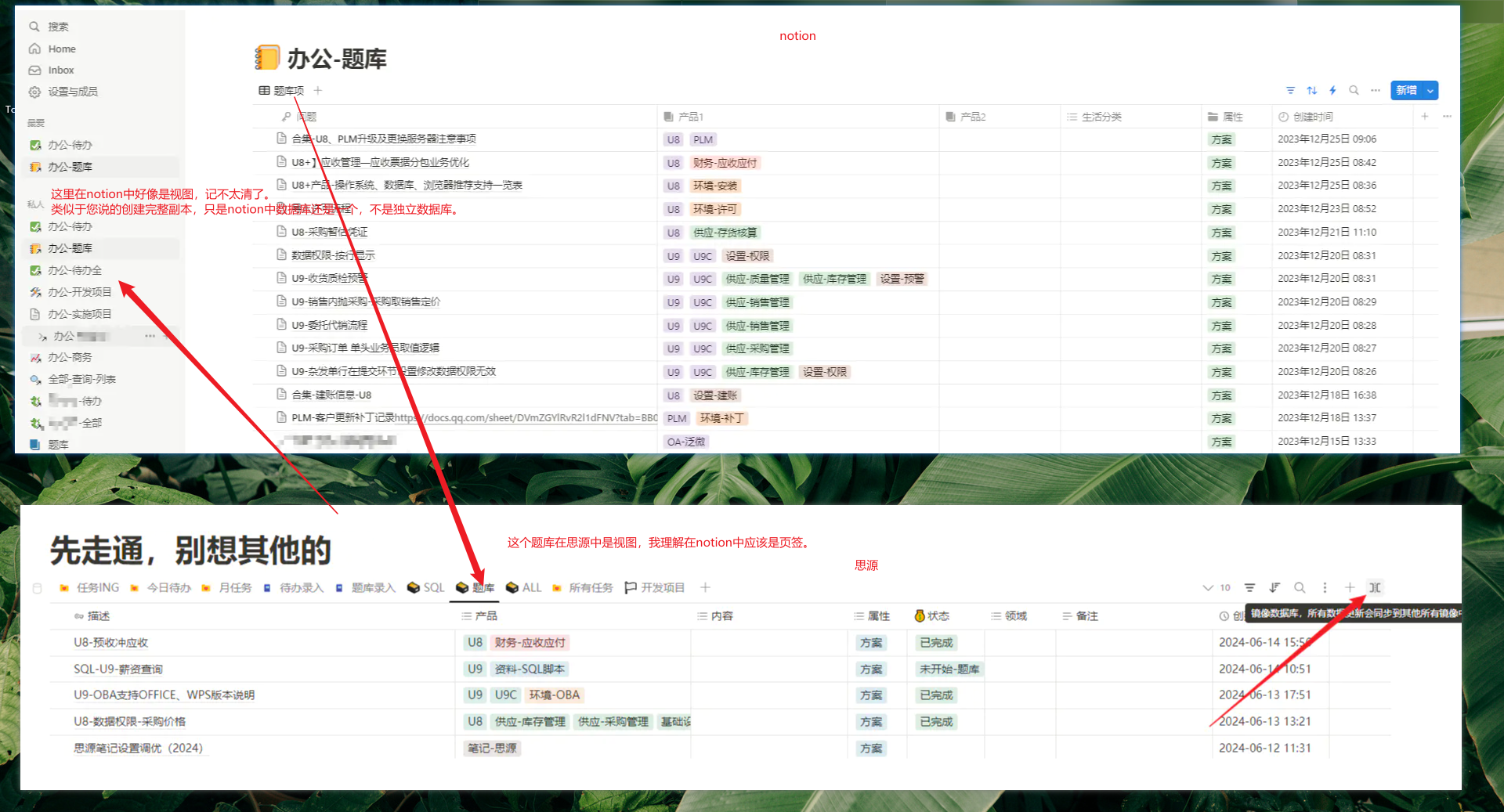This screenshot has height=812, width=1504.
Task: Switch to the 任务ING tab
Action: tap(89, 587)
